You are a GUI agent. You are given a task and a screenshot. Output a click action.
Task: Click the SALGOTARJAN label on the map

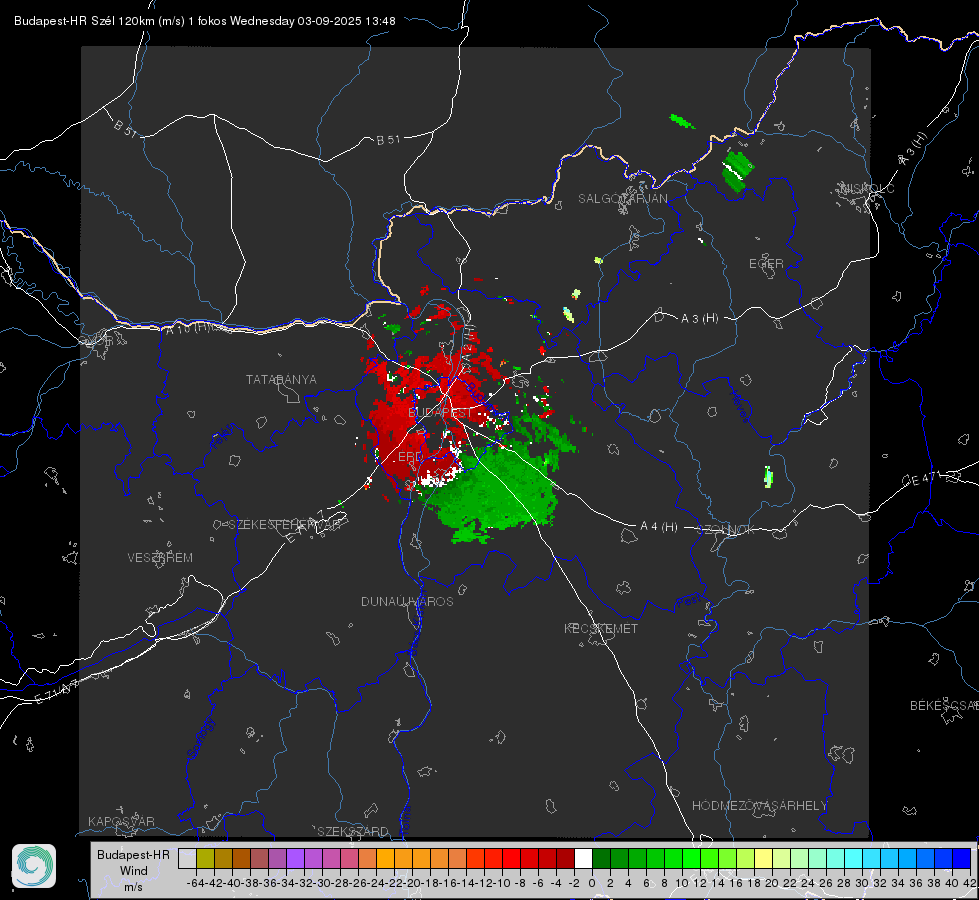pyautogui.click(x=622, y=199)
